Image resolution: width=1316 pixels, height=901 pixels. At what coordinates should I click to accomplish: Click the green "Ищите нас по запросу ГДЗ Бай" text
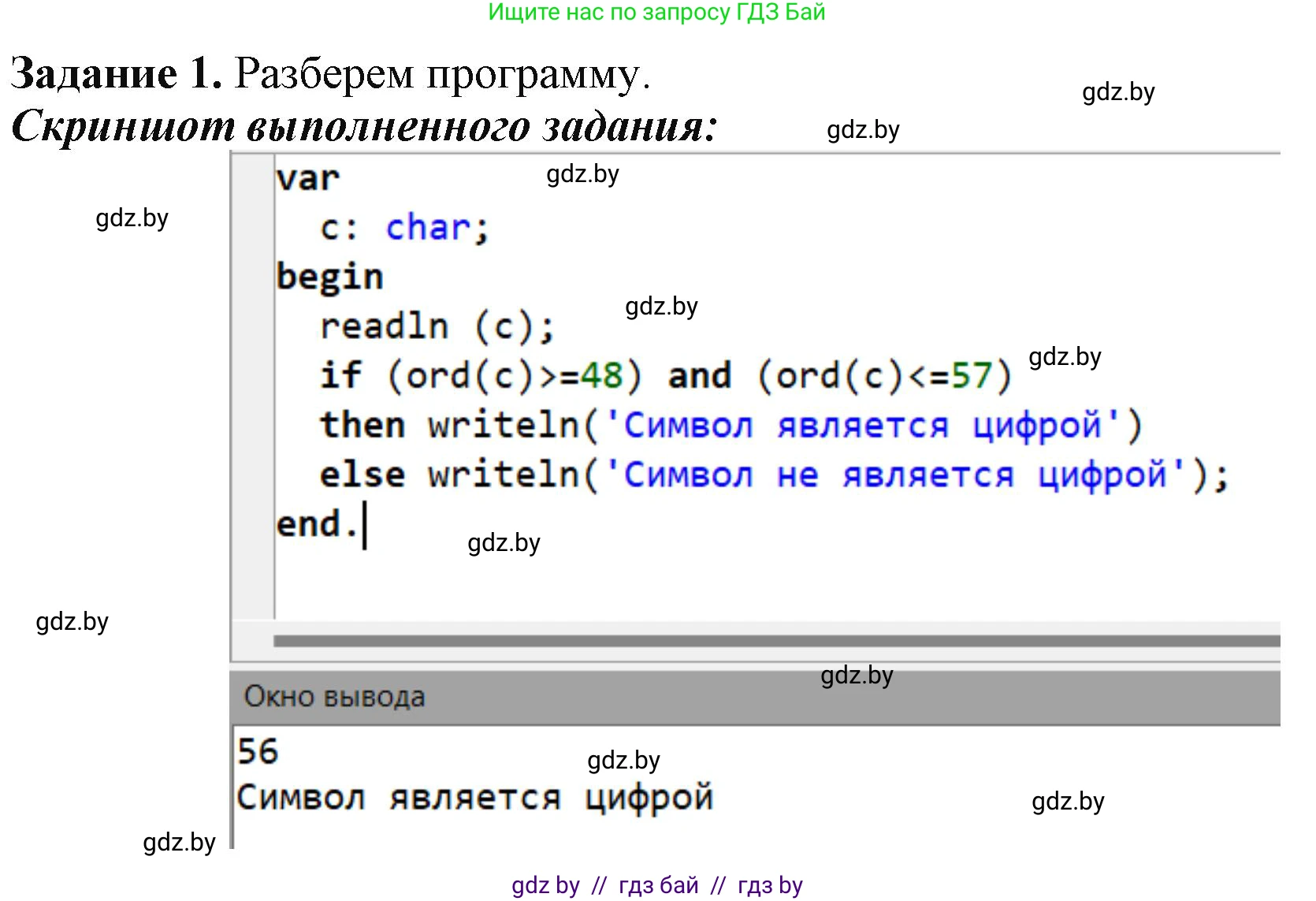[656, 13]
